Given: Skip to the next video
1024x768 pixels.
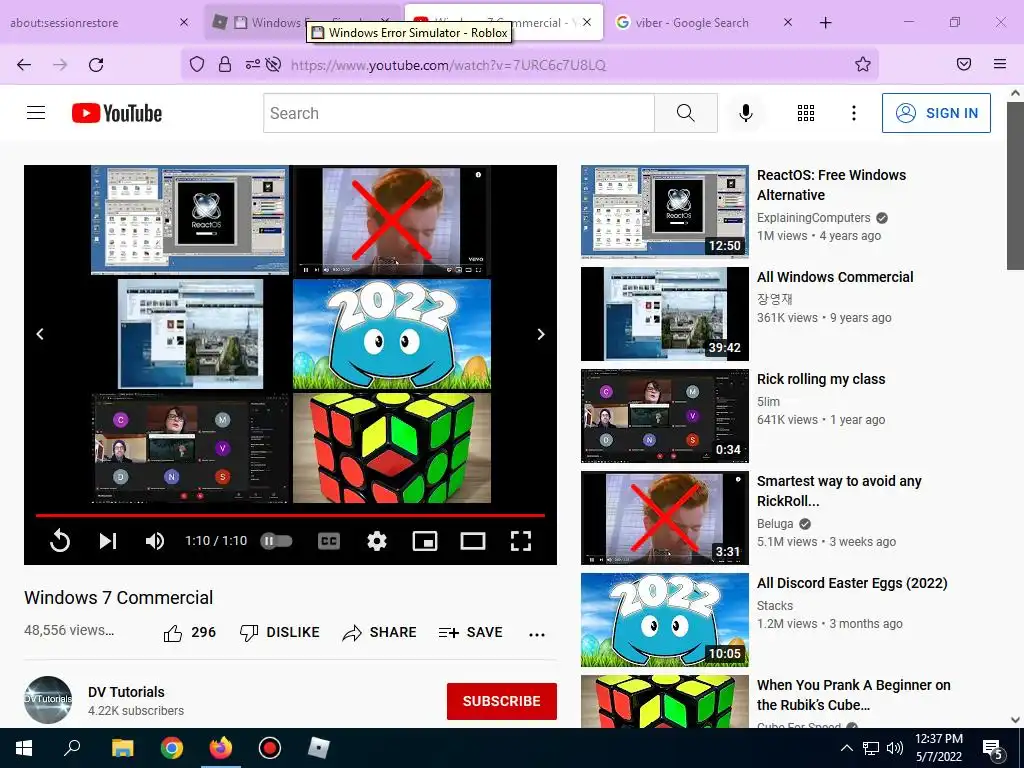Looking at the screenshot, I should pyautogui.click(x=108, y=541).
